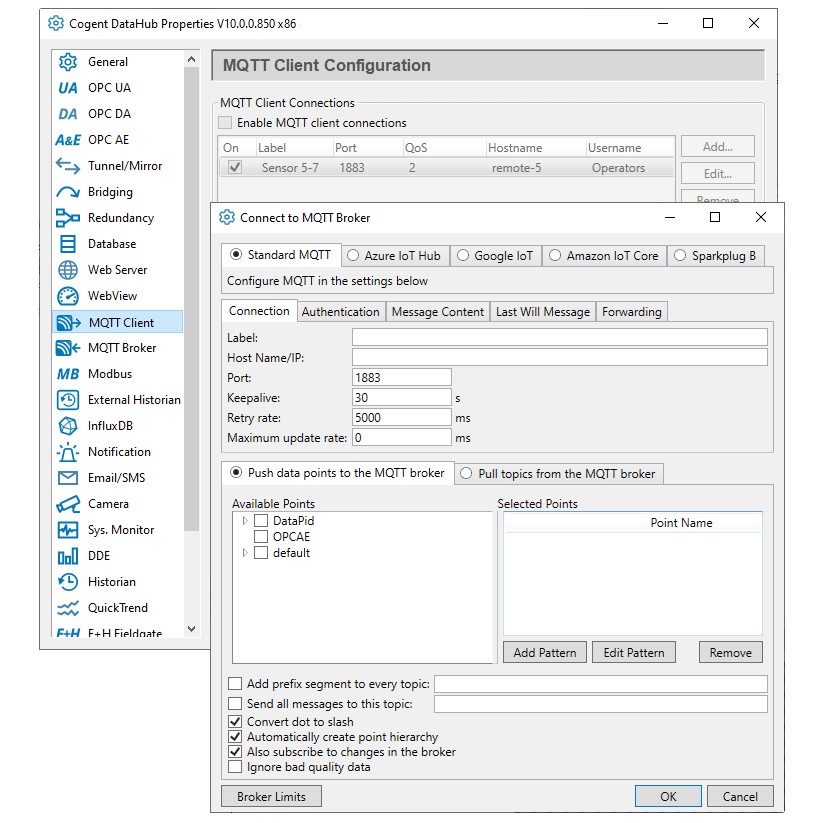Check the OPCAE points checkbox
The width and height of the screenshot is (825, 823).
click(x=261, y=537)
